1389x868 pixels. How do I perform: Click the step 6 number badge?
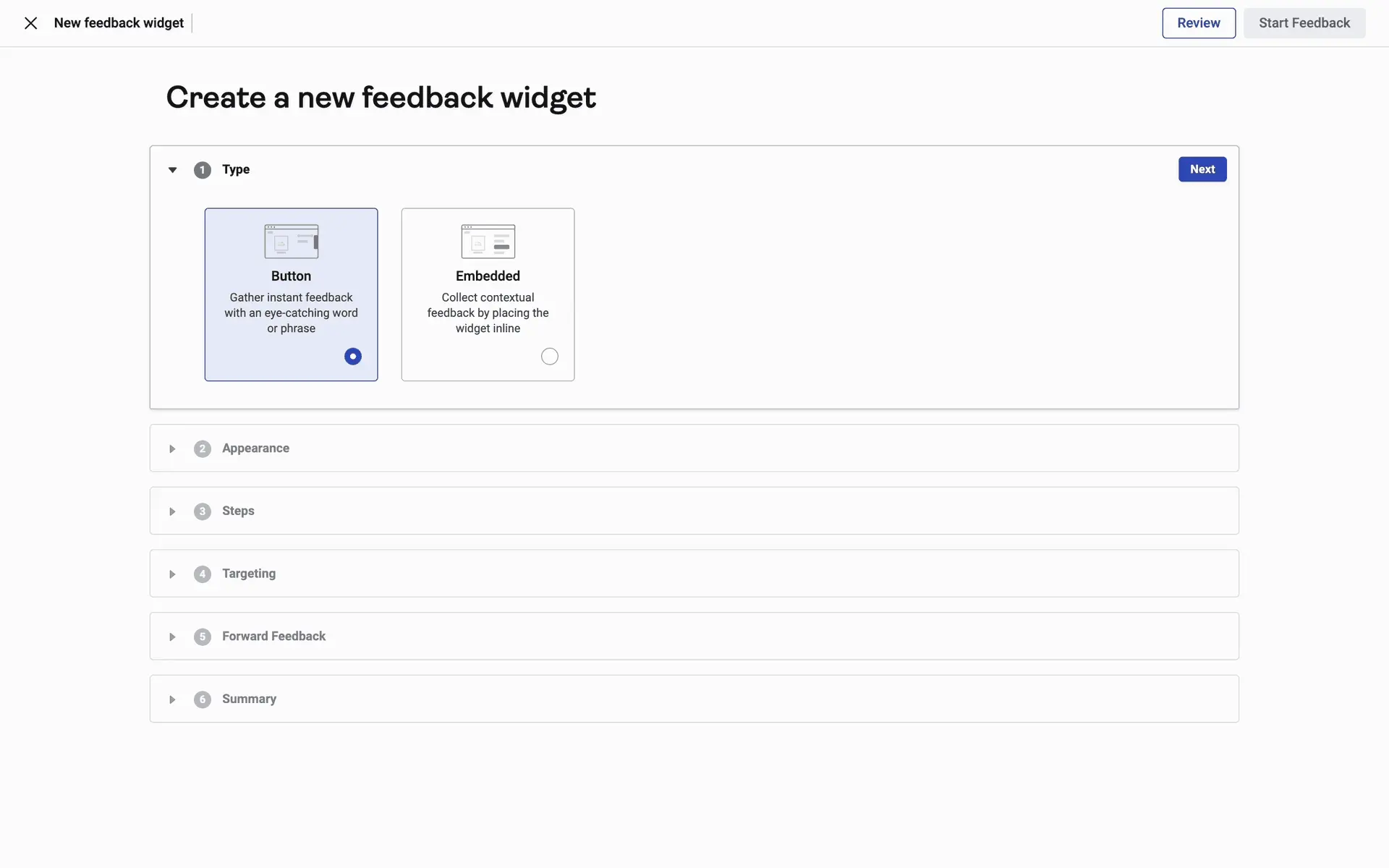point(203,699)
